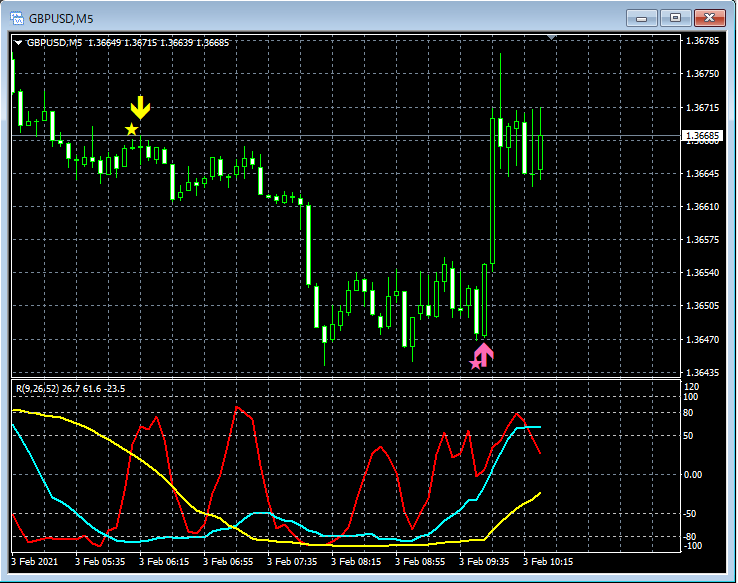Click the R(9,26,52) indicator label
738x583 pixels.
71,389
